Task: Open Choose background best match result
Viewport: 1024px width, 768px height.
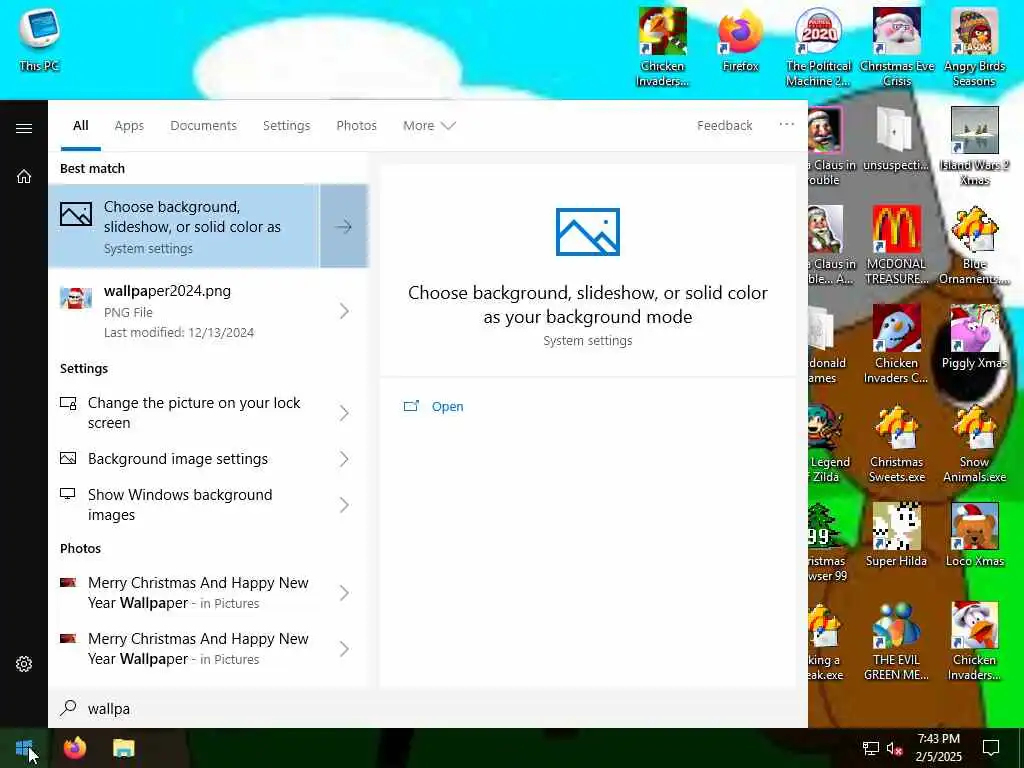Action: click(x=184, y=227)
